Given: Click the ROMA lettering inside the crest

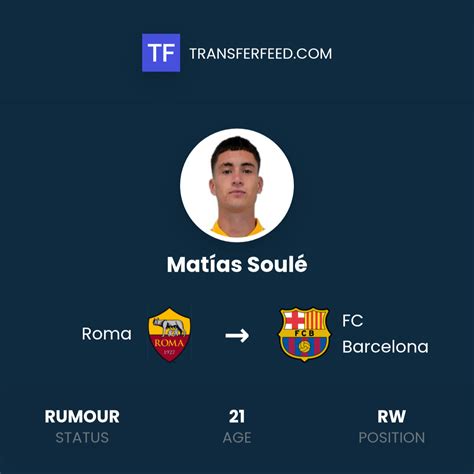Looking at the screenshot, I should [169, 343].
